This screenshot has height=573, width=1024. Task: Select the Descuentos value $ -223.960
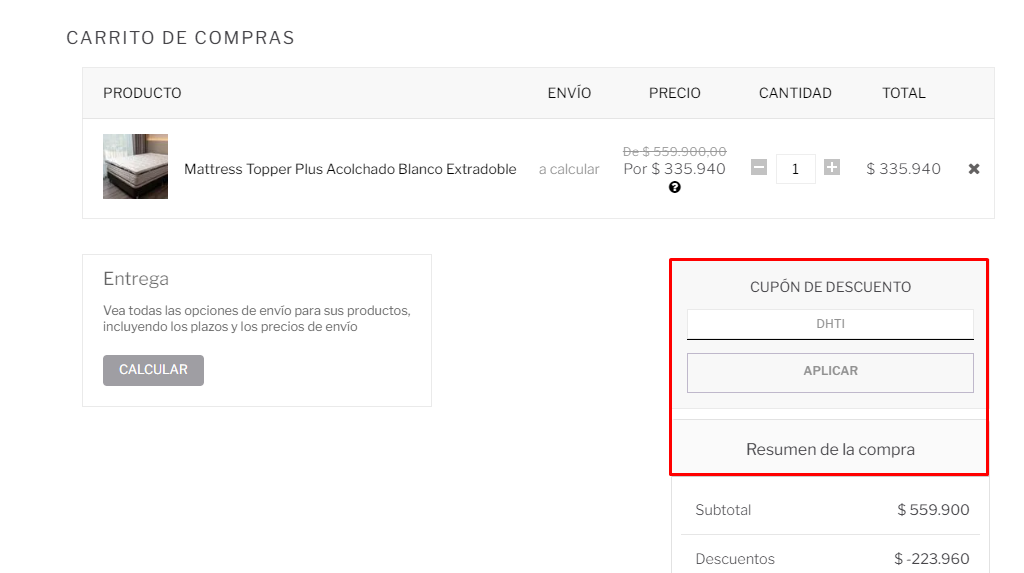pos(932,559)
